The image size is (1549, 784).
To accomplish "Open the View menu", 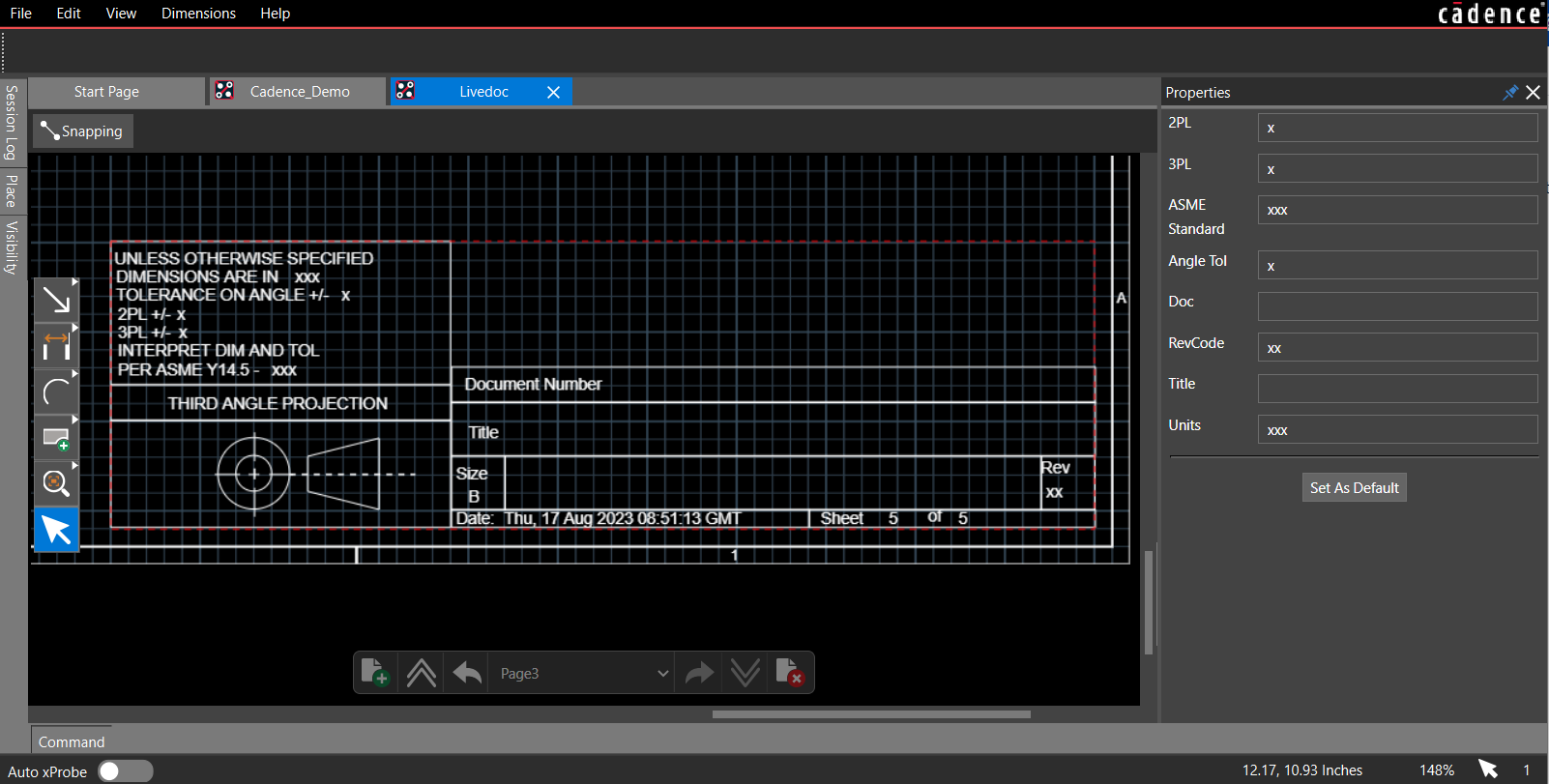I will click(121, 14).
